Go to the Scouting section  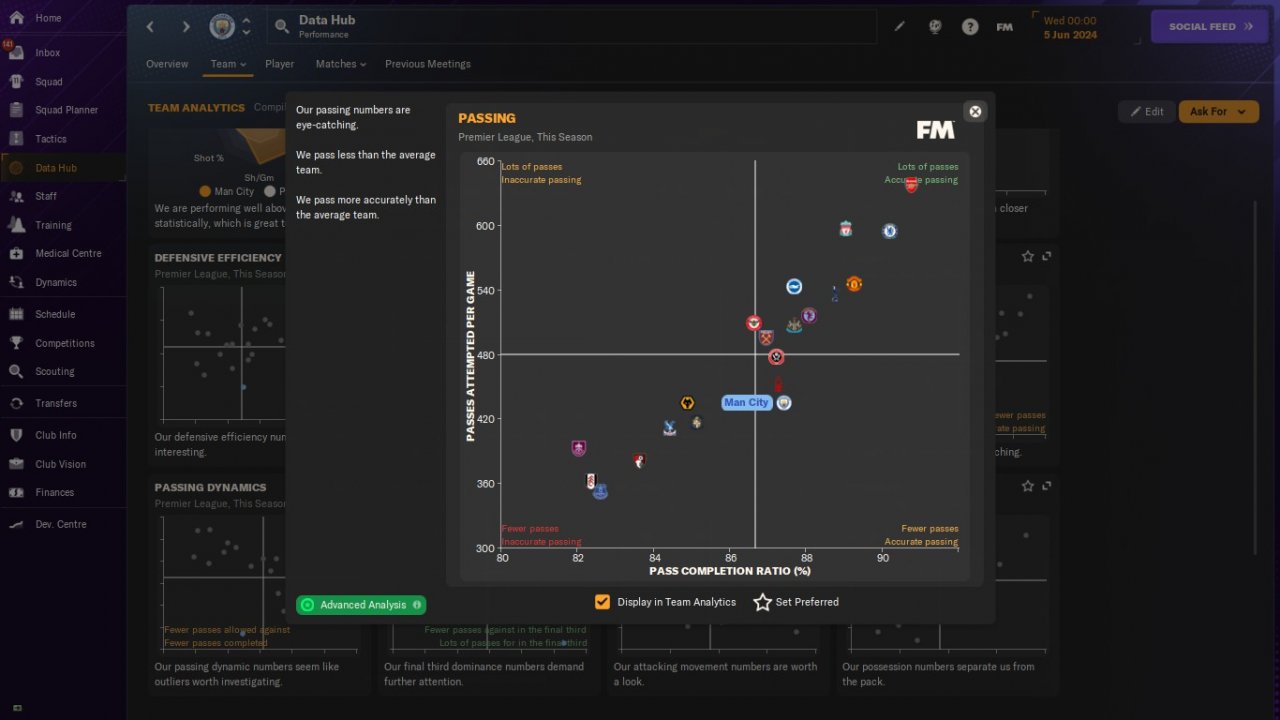click(x=55, y=371)
